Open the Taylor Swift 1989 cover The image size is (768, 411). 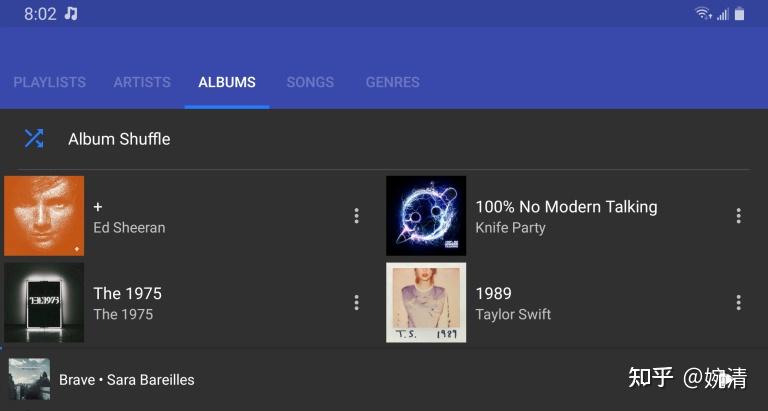pyautogui.click(x=426, y=302)
